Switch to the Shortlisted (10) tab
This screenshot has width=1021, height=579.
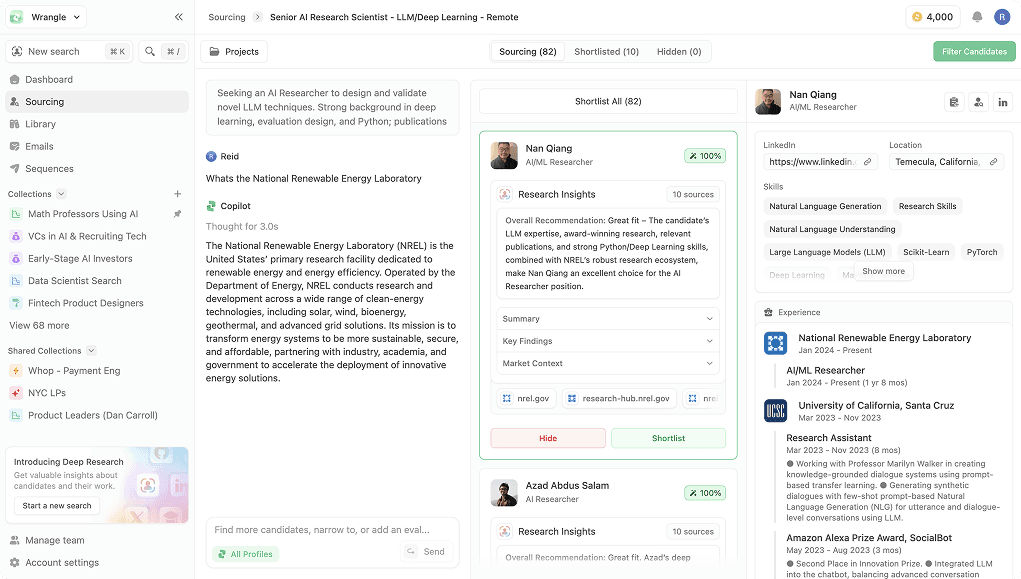[606, 51]
